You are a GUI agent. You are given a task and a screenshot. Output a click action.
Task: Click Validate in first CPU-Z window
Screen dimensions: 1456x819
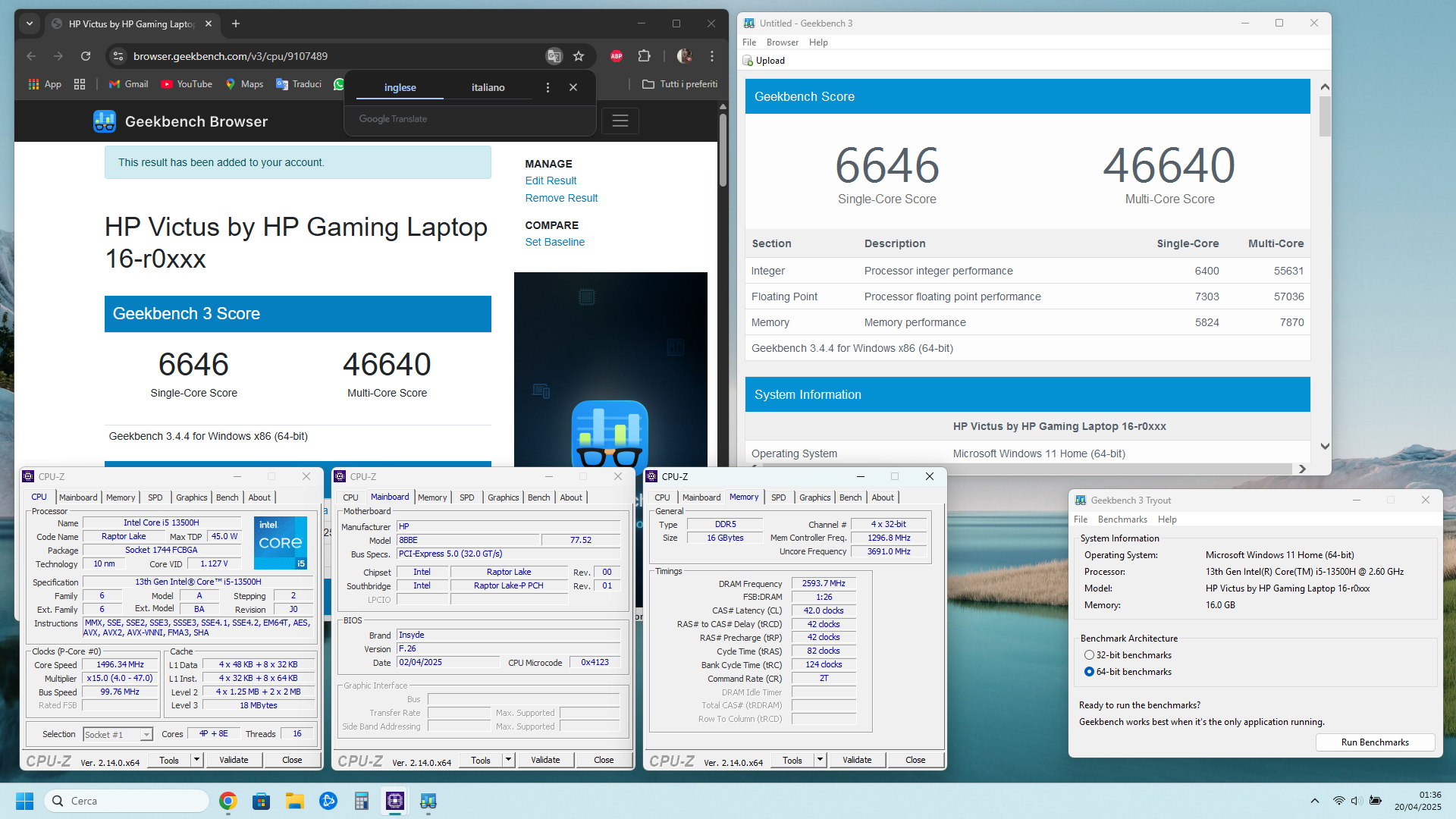234,760
